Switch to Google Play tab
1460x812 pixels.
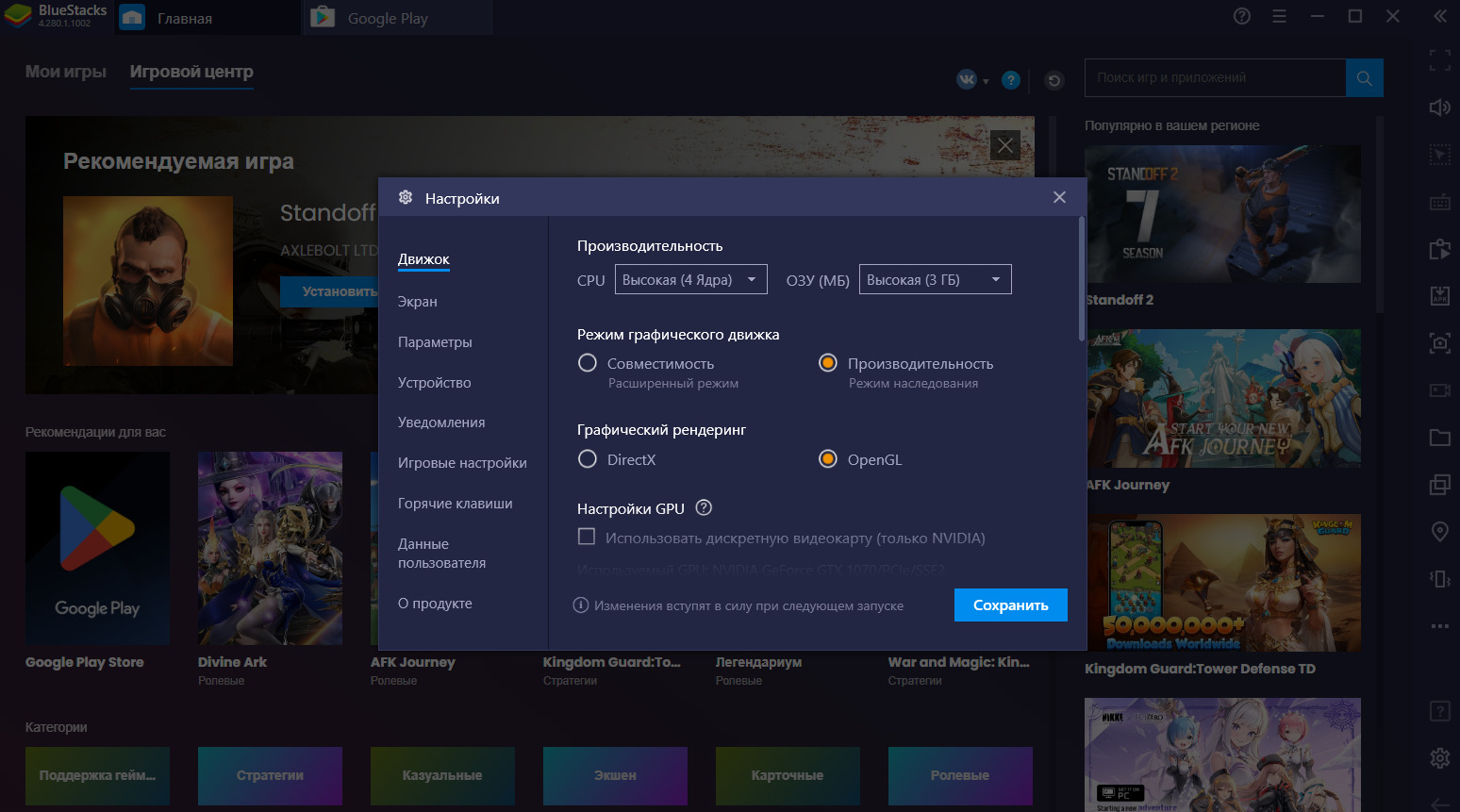pos(398,18)
